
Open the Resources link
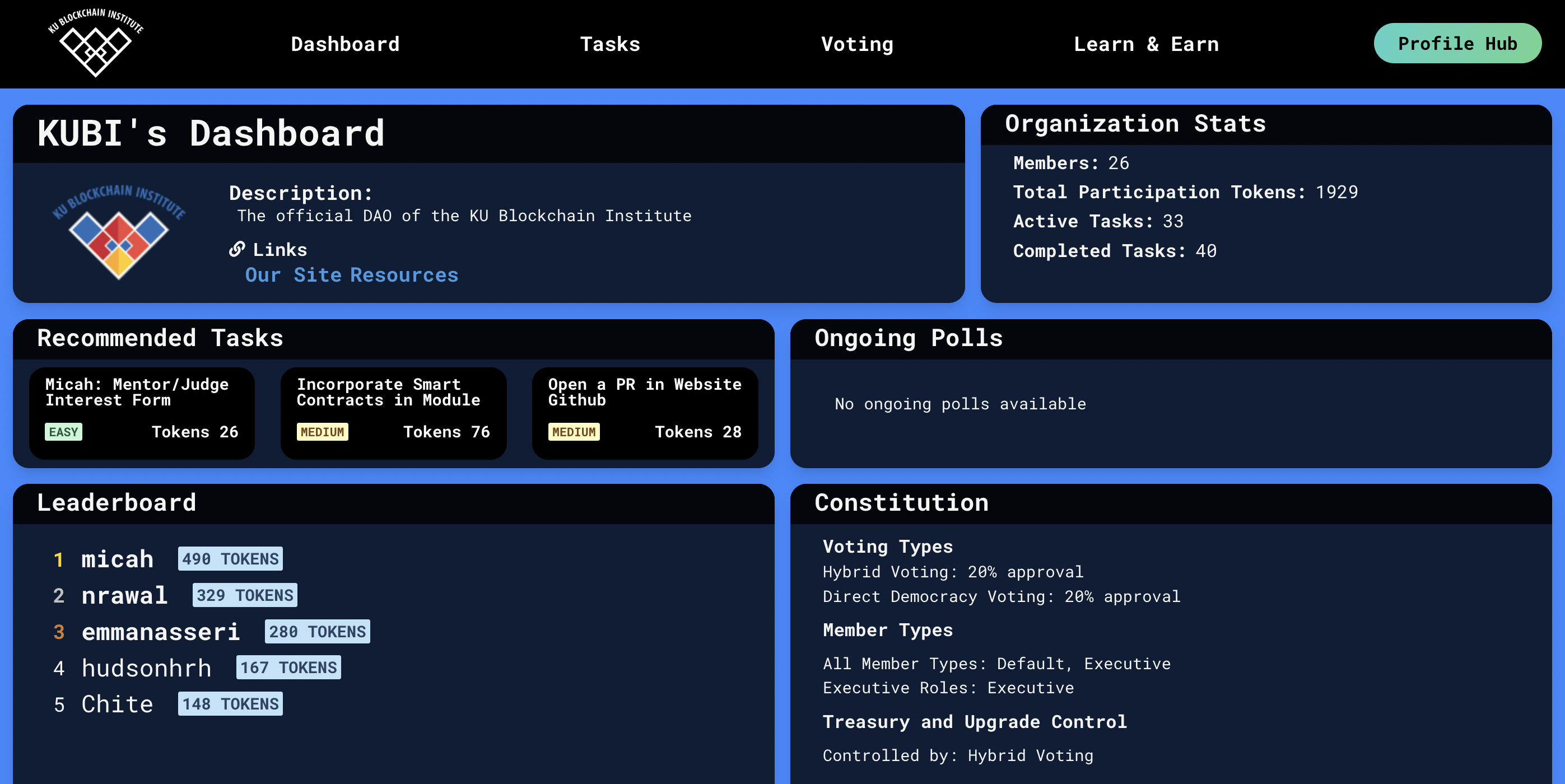click(404, 274)
